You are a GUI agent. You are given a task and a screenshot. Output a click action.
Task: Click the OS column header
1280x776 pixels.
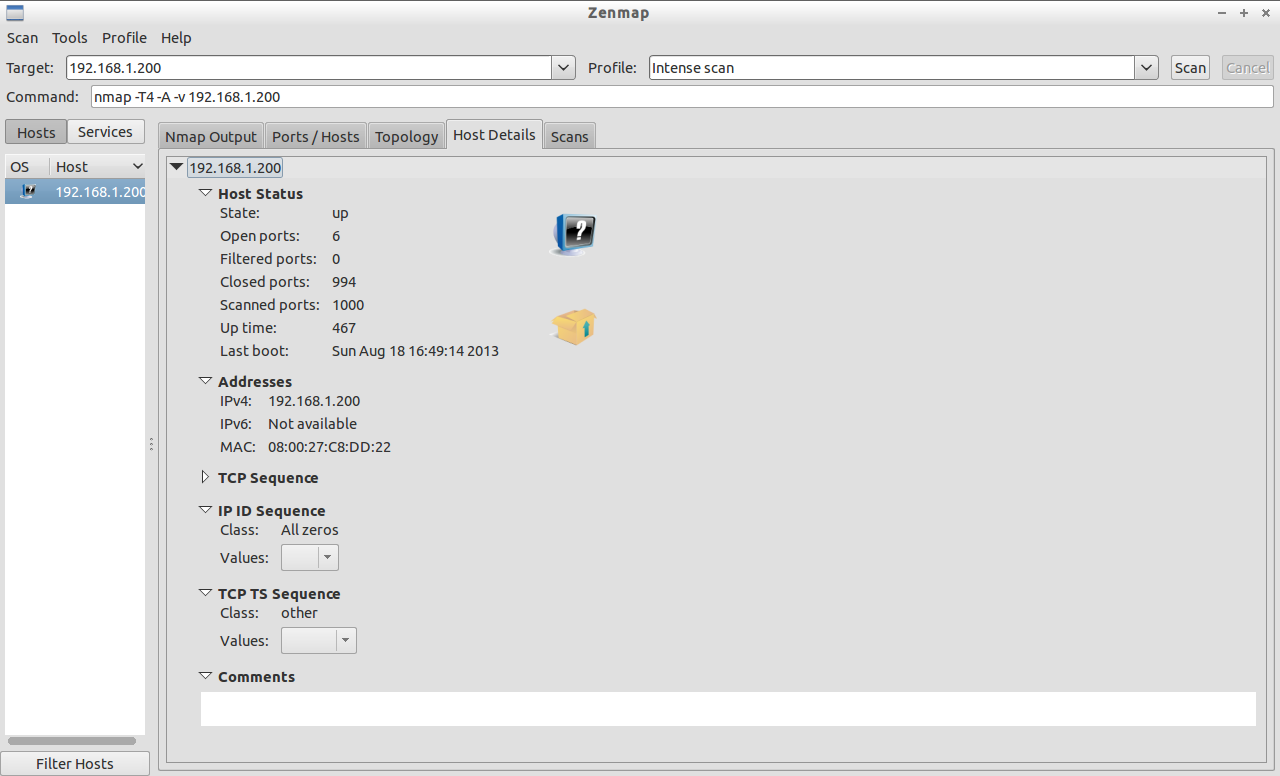(x=27, y=166)
